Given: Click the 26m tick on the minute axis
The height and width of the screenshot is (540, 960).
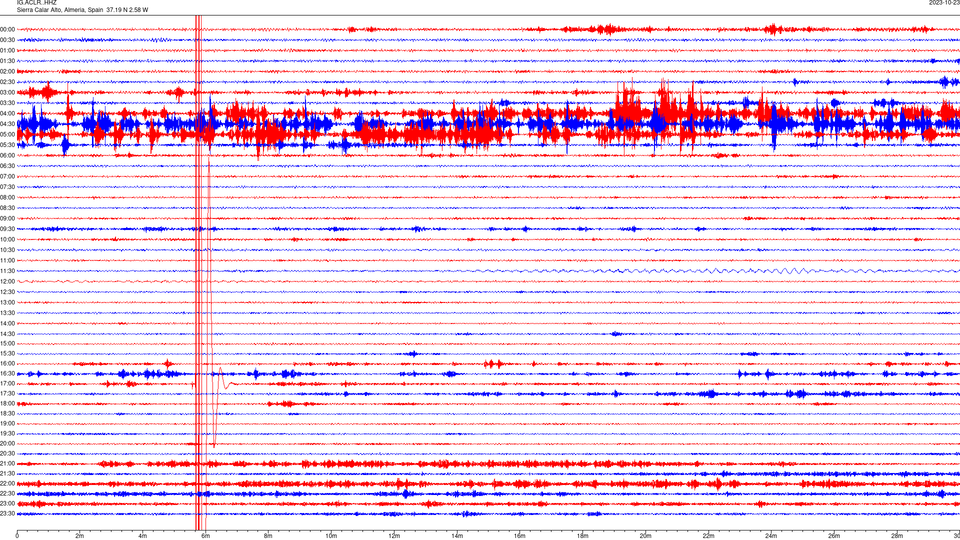Looking at the screenshot, I should 834,536.
